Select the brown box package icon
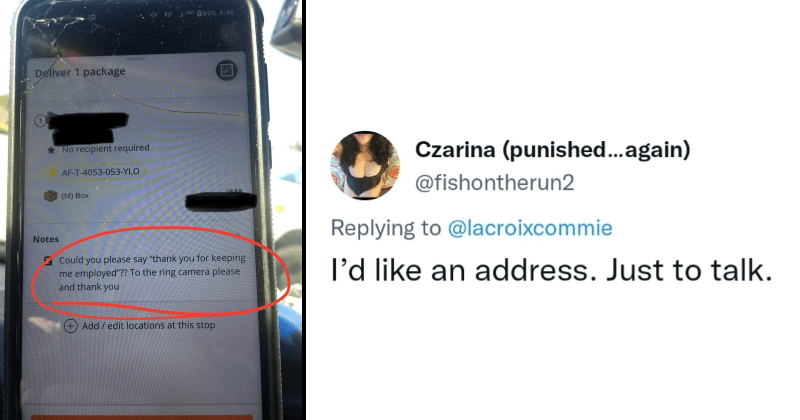Screen dimensions: 800x420 51,196
